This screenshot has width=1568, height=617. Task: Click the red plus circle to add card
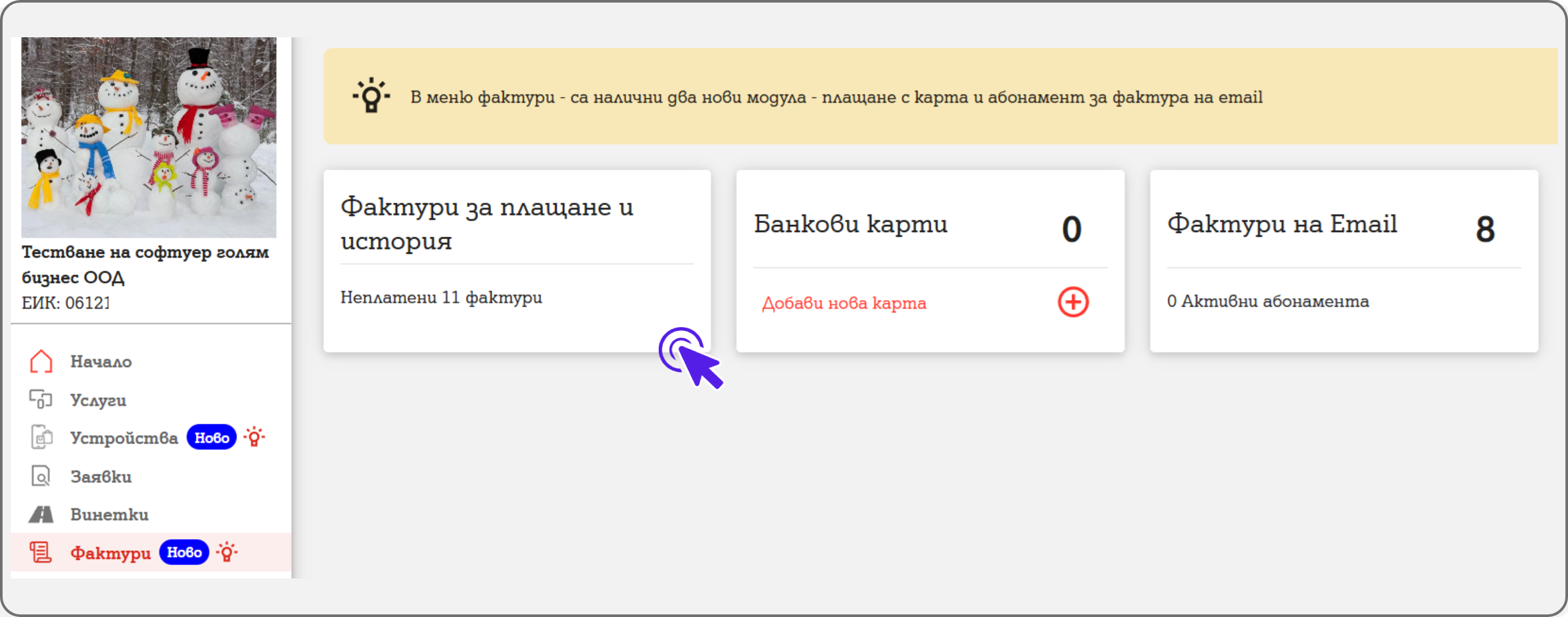point(1073,302)
